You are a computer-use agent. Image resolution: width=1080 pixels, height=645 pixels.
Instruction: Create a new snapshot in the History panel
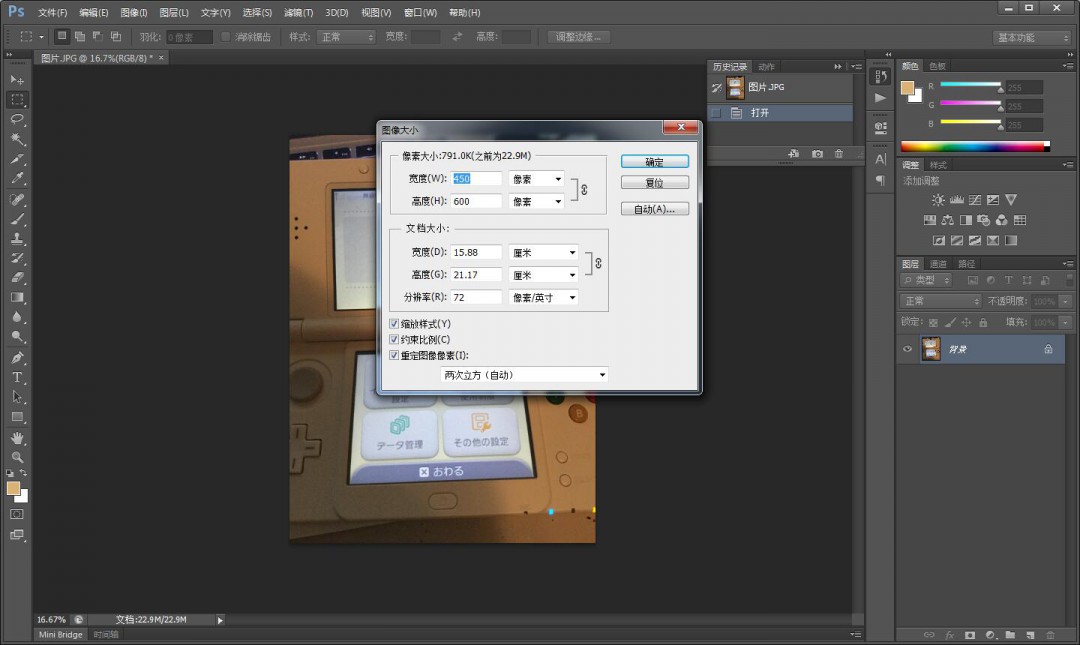(x=817, y=154)
